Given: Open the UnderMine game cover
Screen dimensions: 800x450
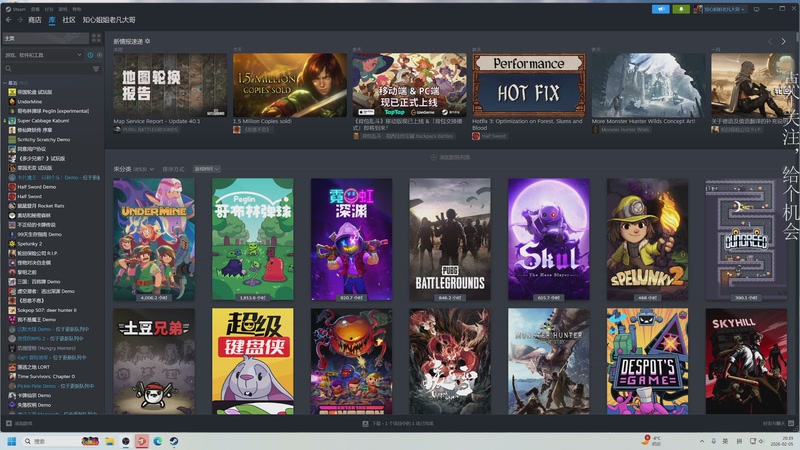Looking at the screenshot, I should pyautogui.click(x=154, y=239).
